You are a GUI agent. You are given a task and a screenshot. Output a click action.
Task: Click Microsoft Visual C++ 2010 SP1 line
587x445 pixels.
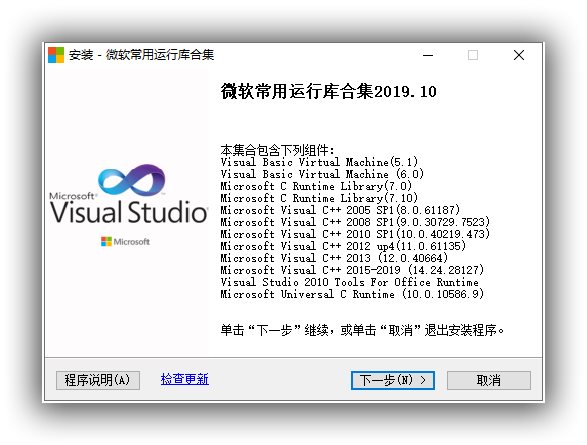(x=355, y=234)
